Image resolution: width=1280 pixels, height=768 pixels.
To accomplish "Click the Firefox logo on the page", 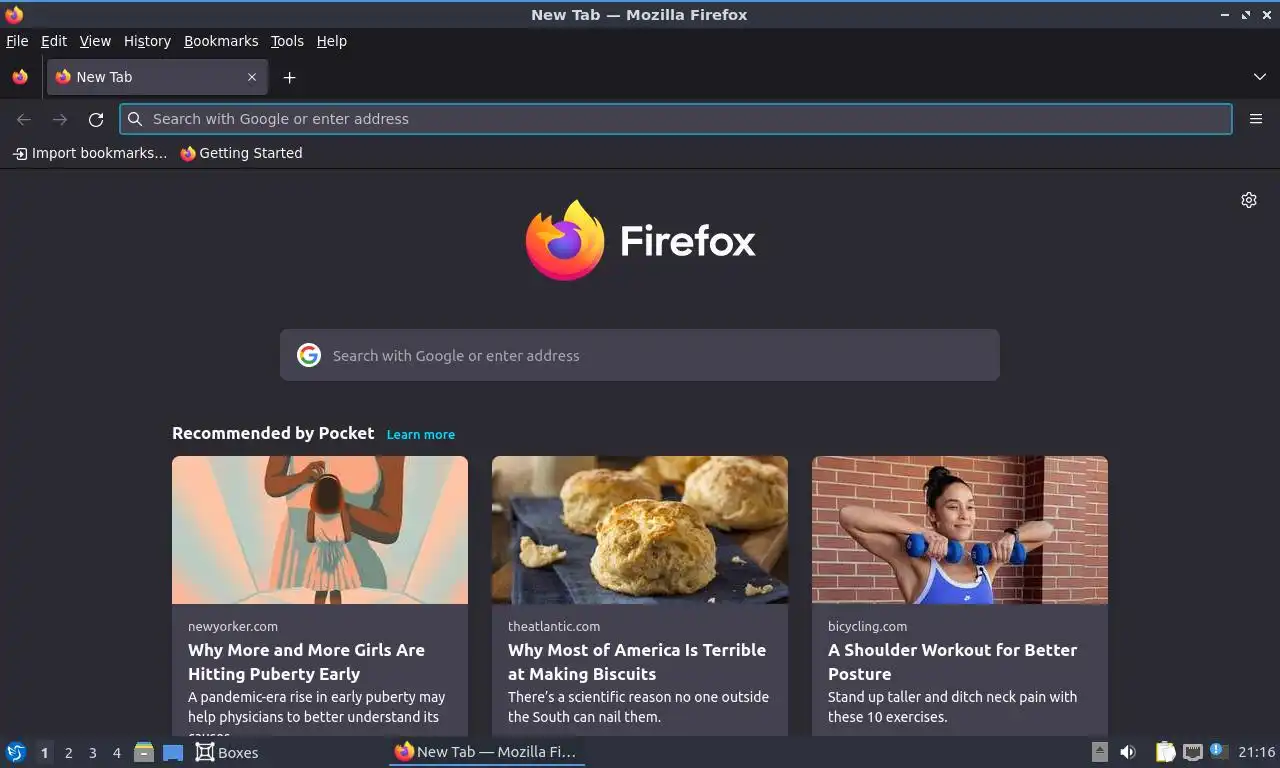I will click(x=640, y=240).
